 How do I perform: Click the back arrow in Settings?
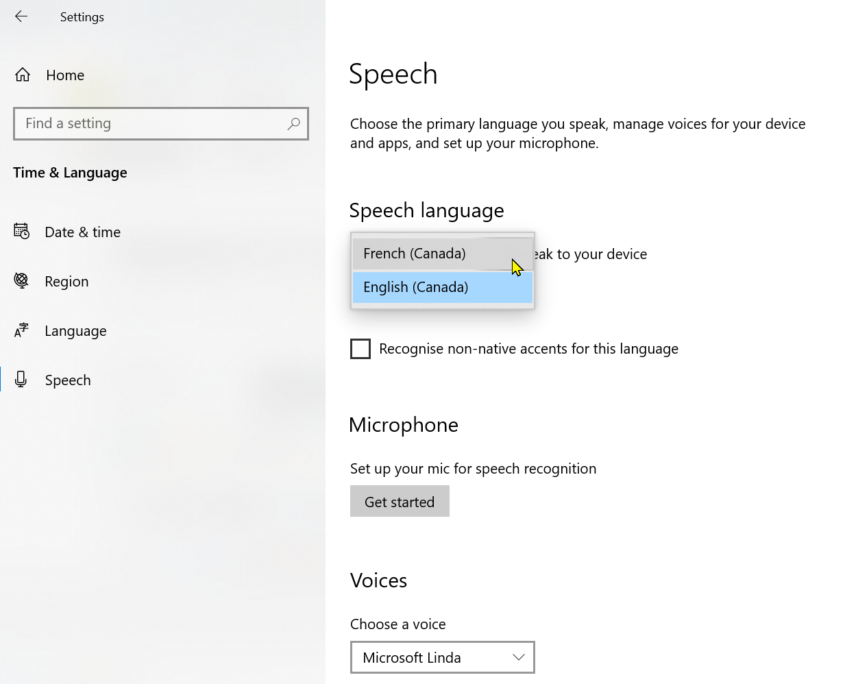(20, 16)
